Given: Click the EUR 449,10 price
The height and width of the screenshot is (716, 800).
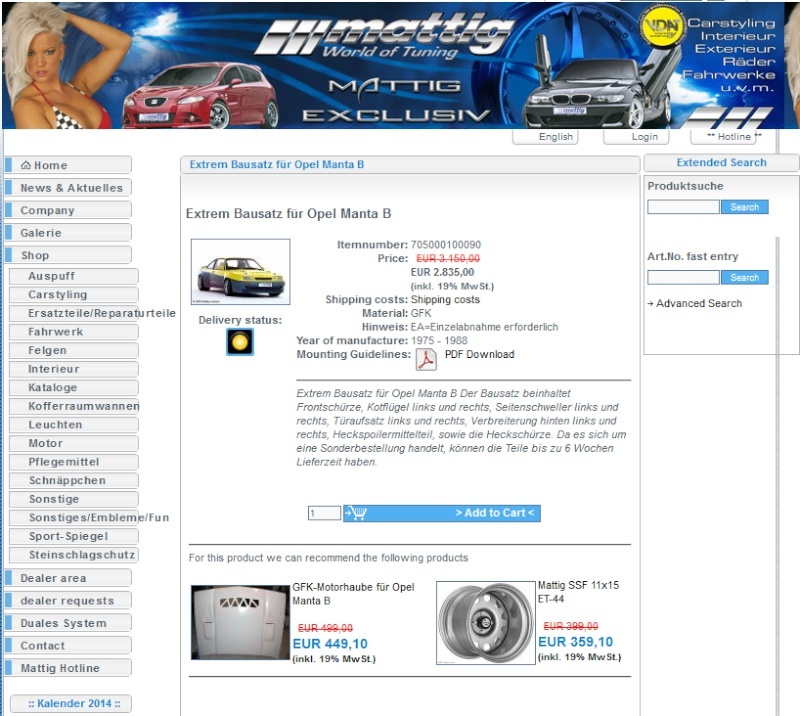Looking at the screenshot, I should pyautogui.click(x=330, y=644).
